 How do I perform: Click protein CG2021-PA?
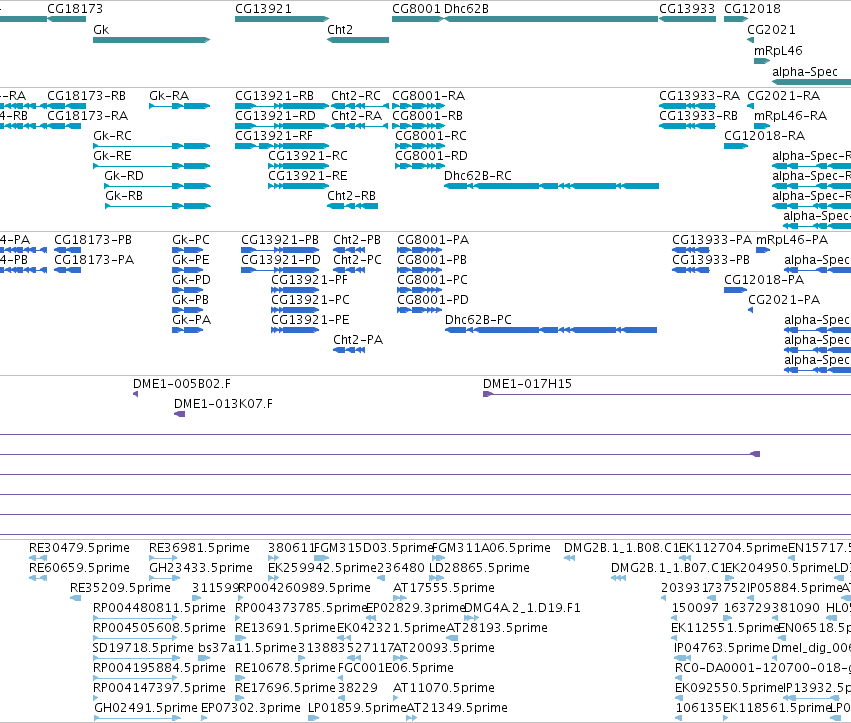(751, 310)
